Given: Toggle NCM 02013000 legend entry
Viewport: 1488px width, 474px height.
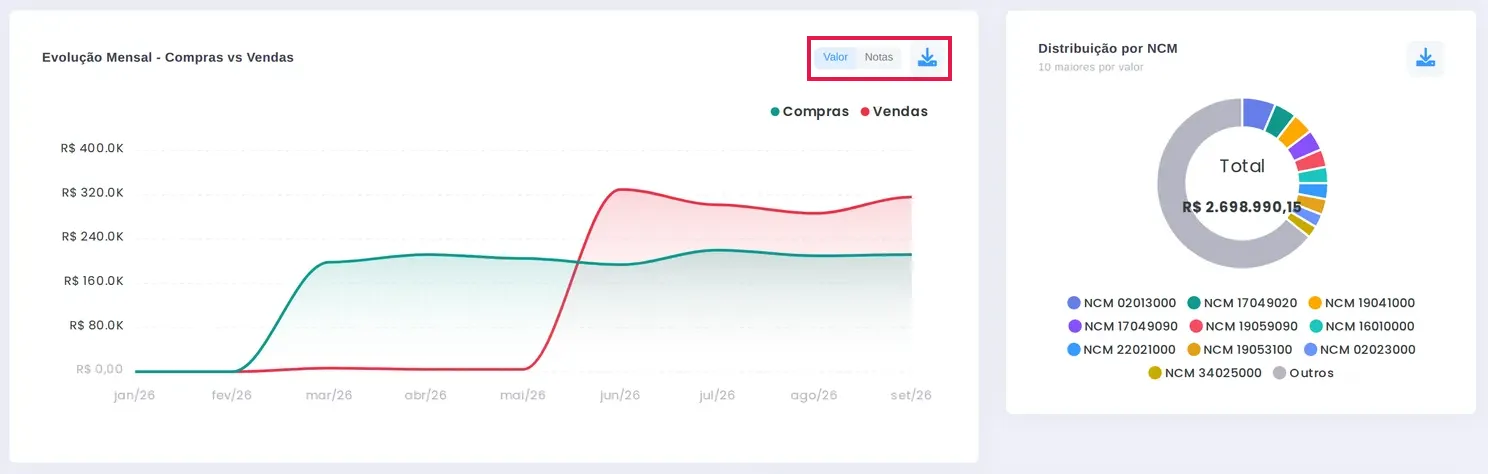Looking at the screenshot, I should (1121, 303).
